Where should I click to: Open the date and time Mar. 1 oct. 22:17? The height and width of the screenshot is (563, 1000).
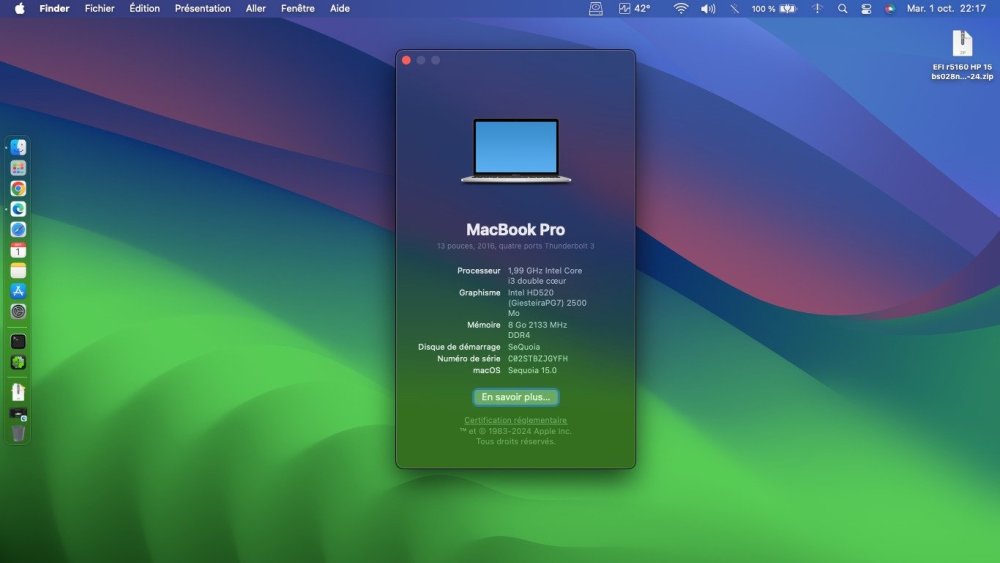pyautogui.click(x=946, y=8)
